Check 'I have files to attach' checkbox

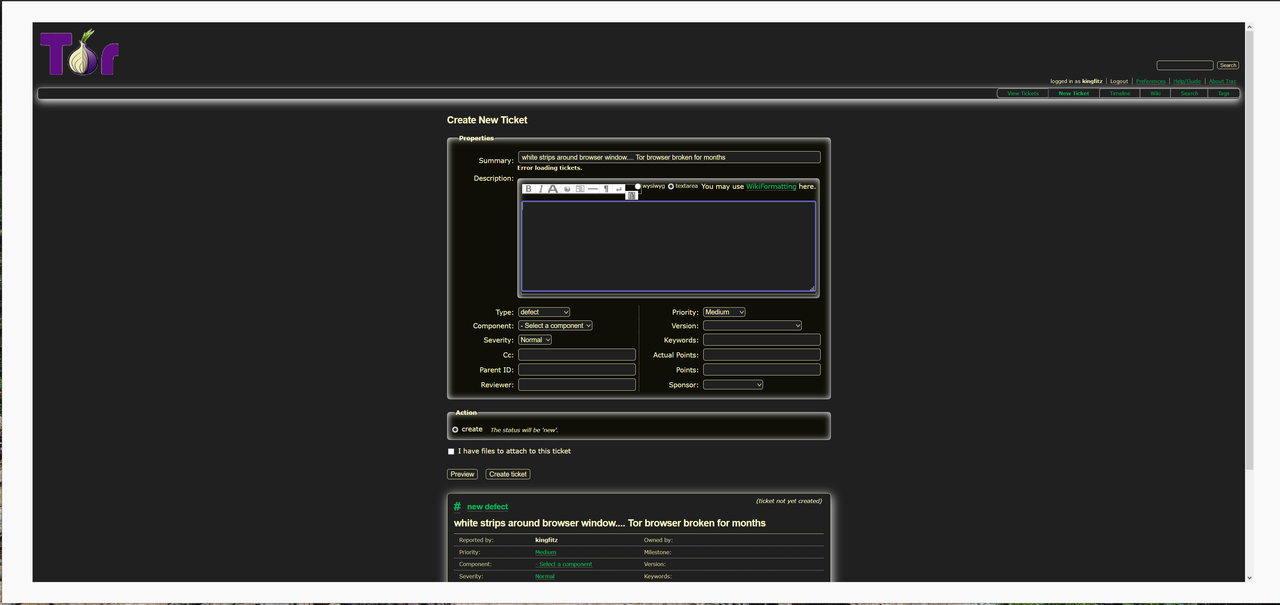click(x=451, y=451)
